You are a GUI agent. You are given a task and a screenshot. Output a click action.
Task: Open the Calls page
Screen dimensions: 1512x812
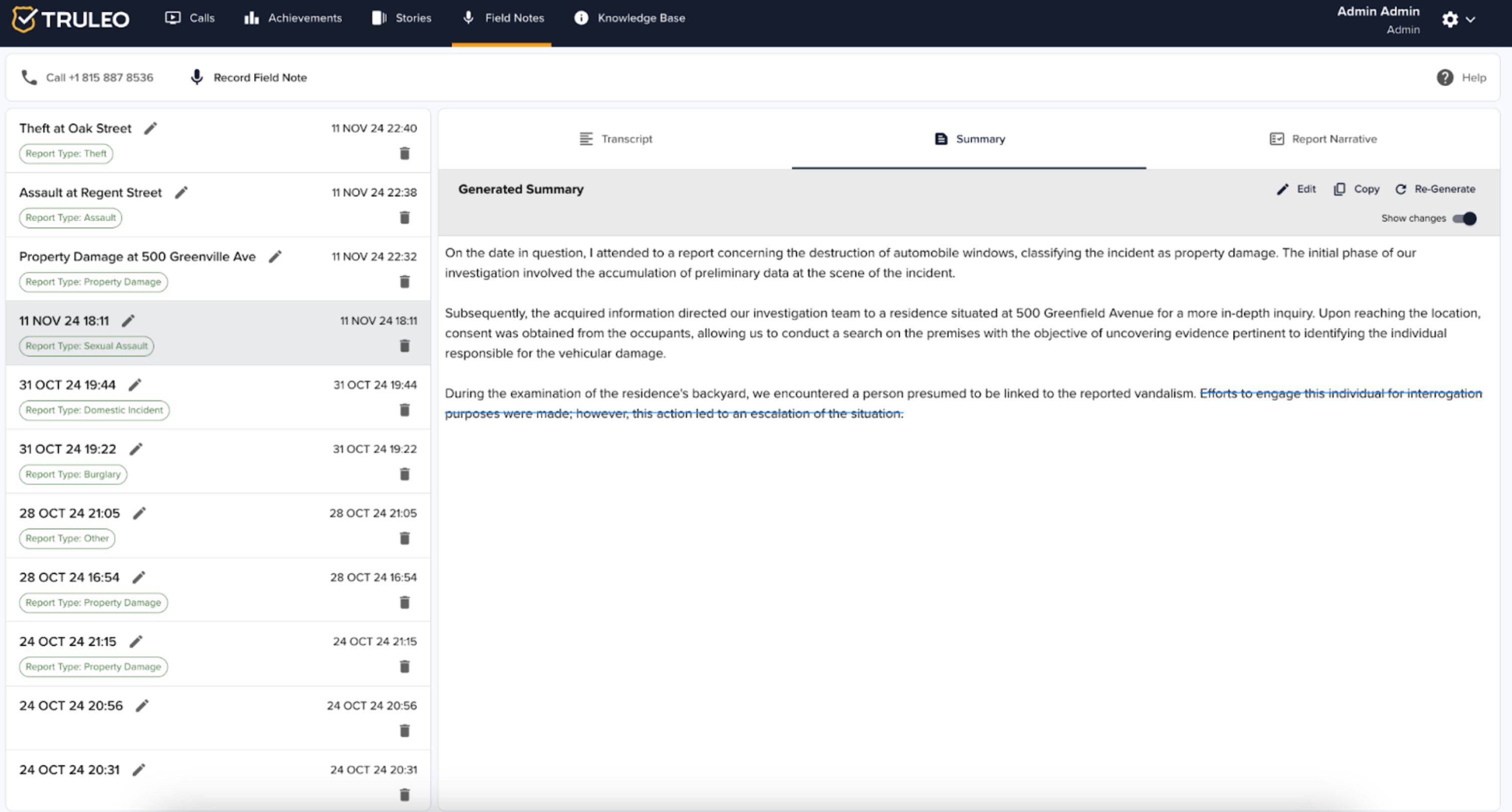pyautogui.click(x=190, y=18)
